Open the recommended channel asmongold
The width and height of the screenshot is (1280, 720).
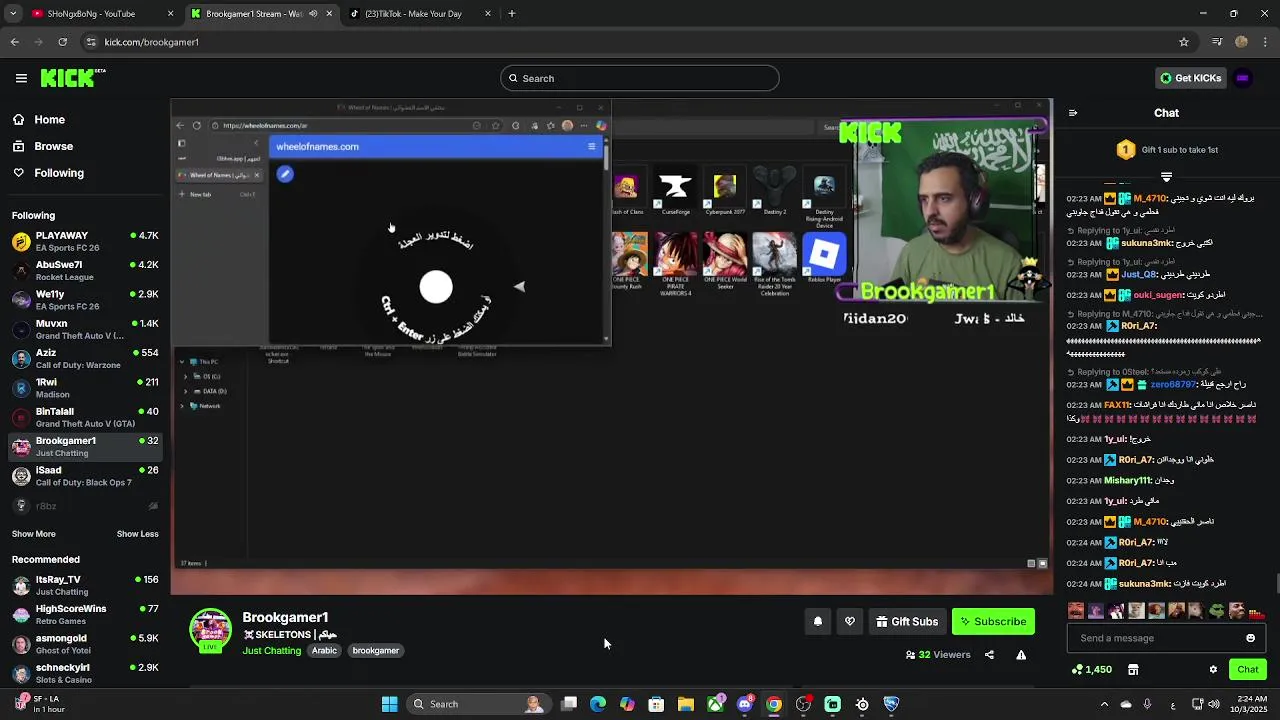[x=85, y=644]
